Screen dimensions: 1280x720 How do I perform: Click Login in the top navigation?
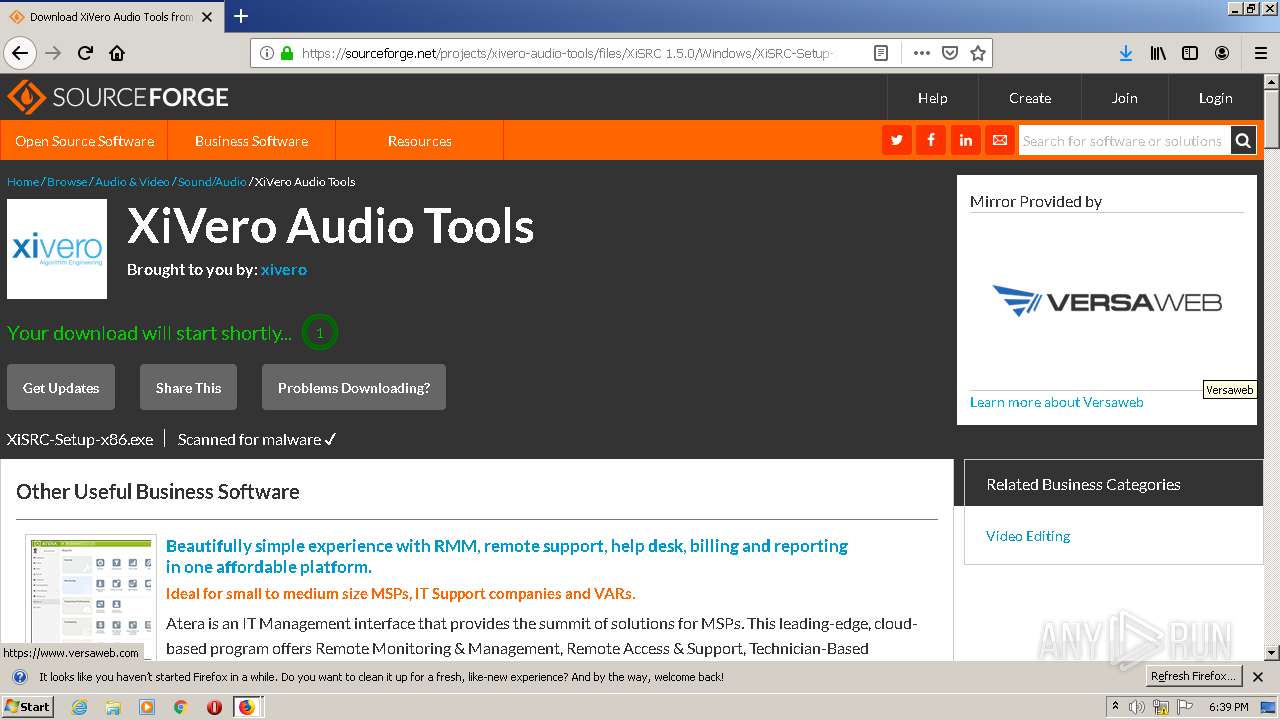tap(1215, 97)
